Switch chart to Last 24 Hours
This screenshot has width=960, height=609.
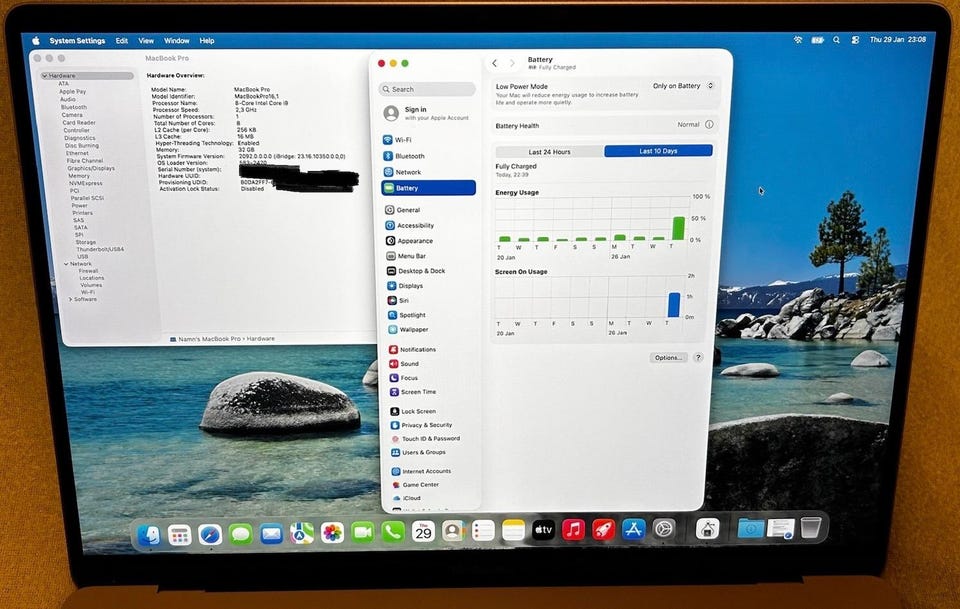click(x=549, y=151)
